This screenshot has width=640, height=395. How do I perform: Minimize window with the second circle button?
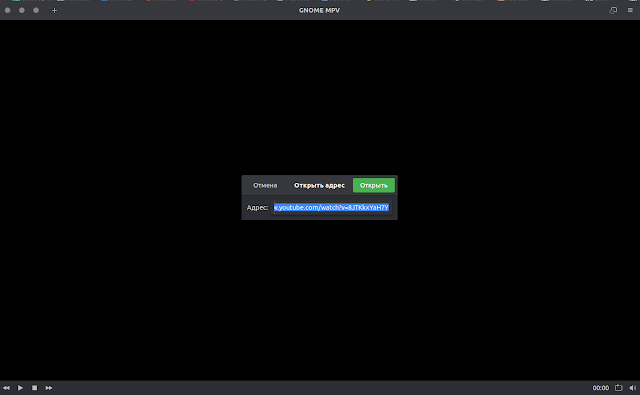22,10
